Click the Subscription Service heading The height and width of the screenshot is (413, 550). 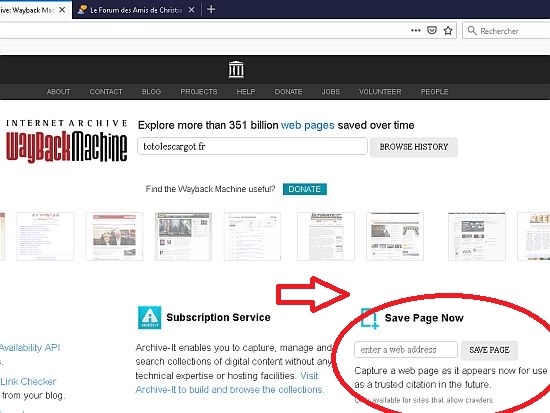[218, 317]
